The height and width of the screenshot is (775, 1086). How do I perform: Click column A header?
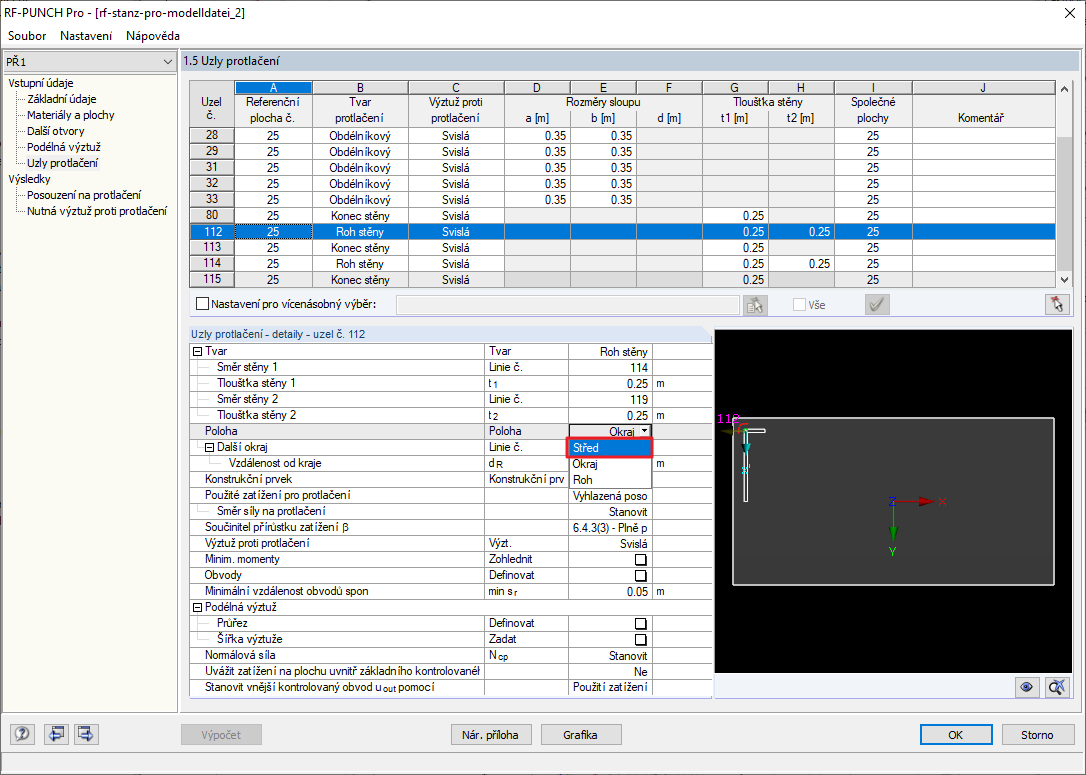click(x=274, y=88)
